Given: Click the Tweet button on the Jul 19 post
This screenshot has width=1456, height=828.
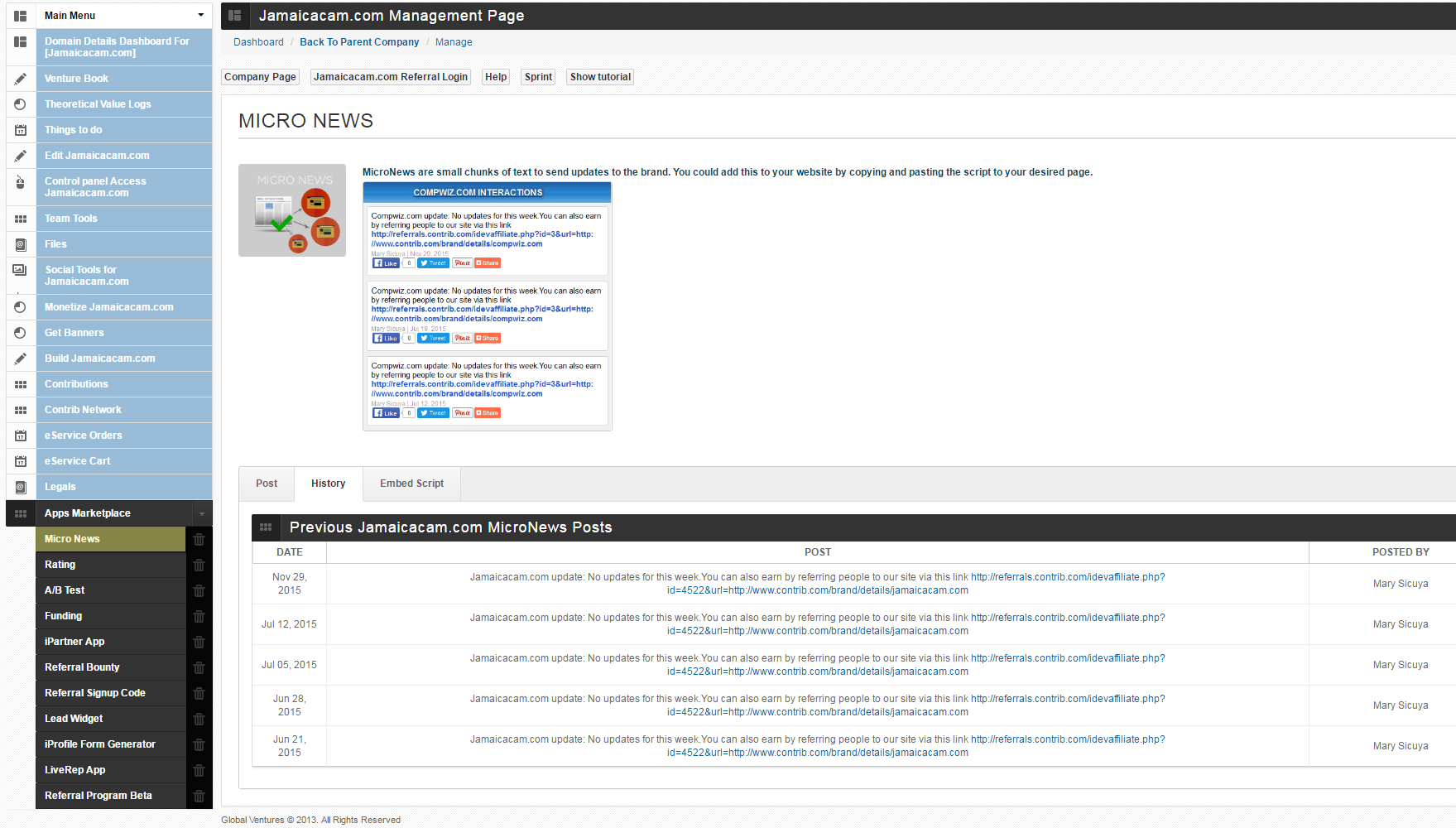Looking at the screenshot, I should coord(433,338).
